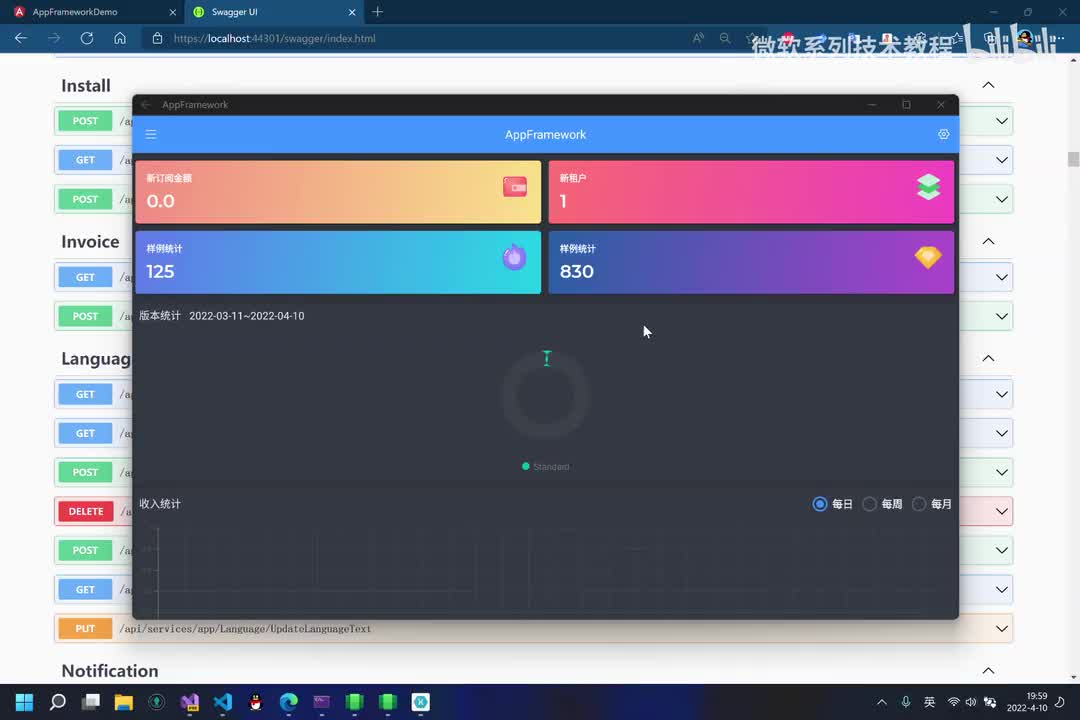Screen dimensions: 1080x720
Task: Expand the PUT UpdateLanguageText chevron
Action: click(x=1002, y=628)
